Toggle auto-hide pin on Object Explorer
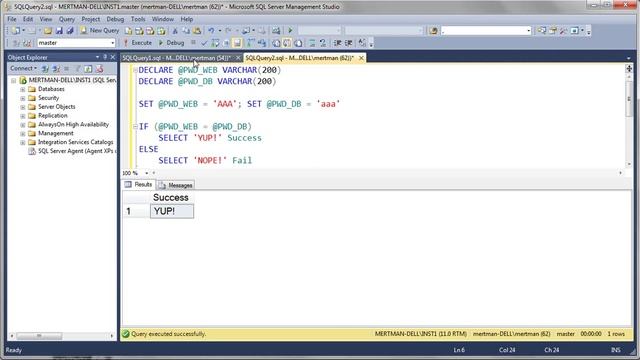 [105, 57]
